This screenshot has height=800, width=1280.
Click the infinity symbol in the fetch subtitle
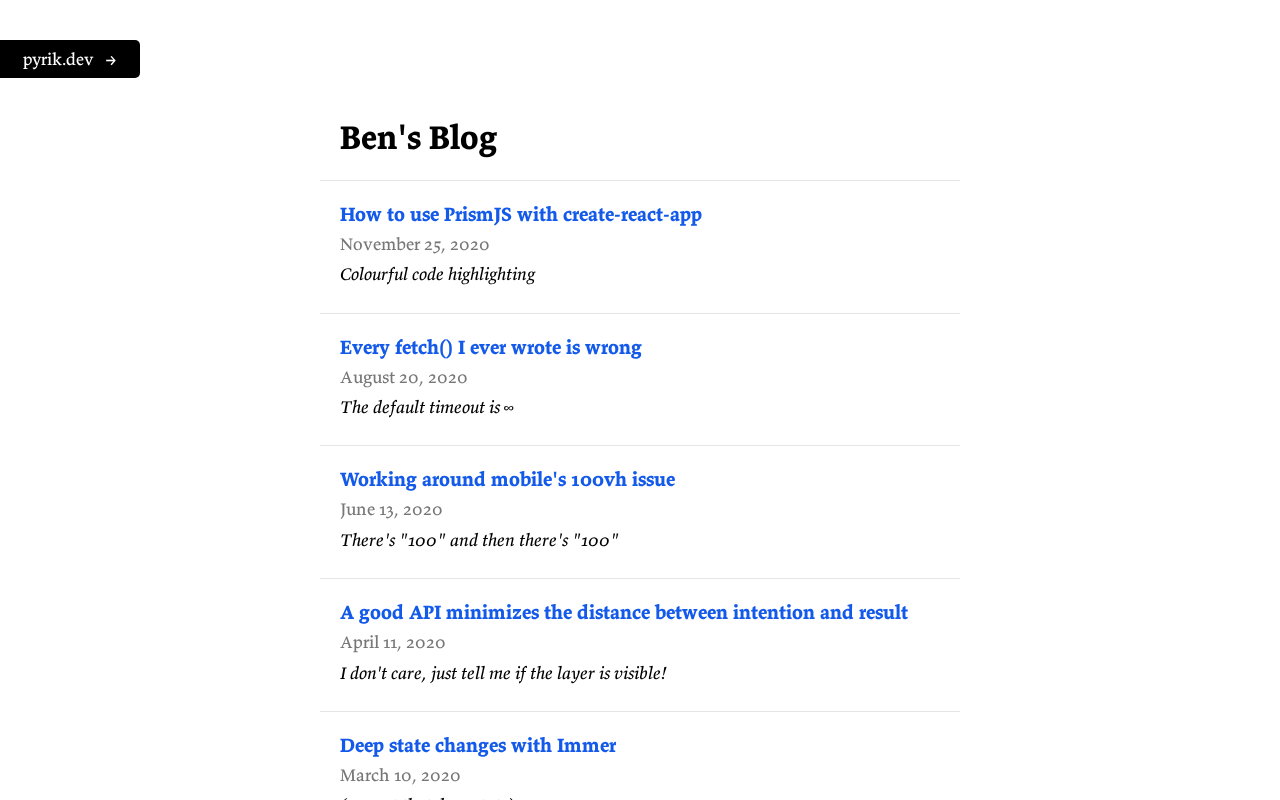coord(508,408)
